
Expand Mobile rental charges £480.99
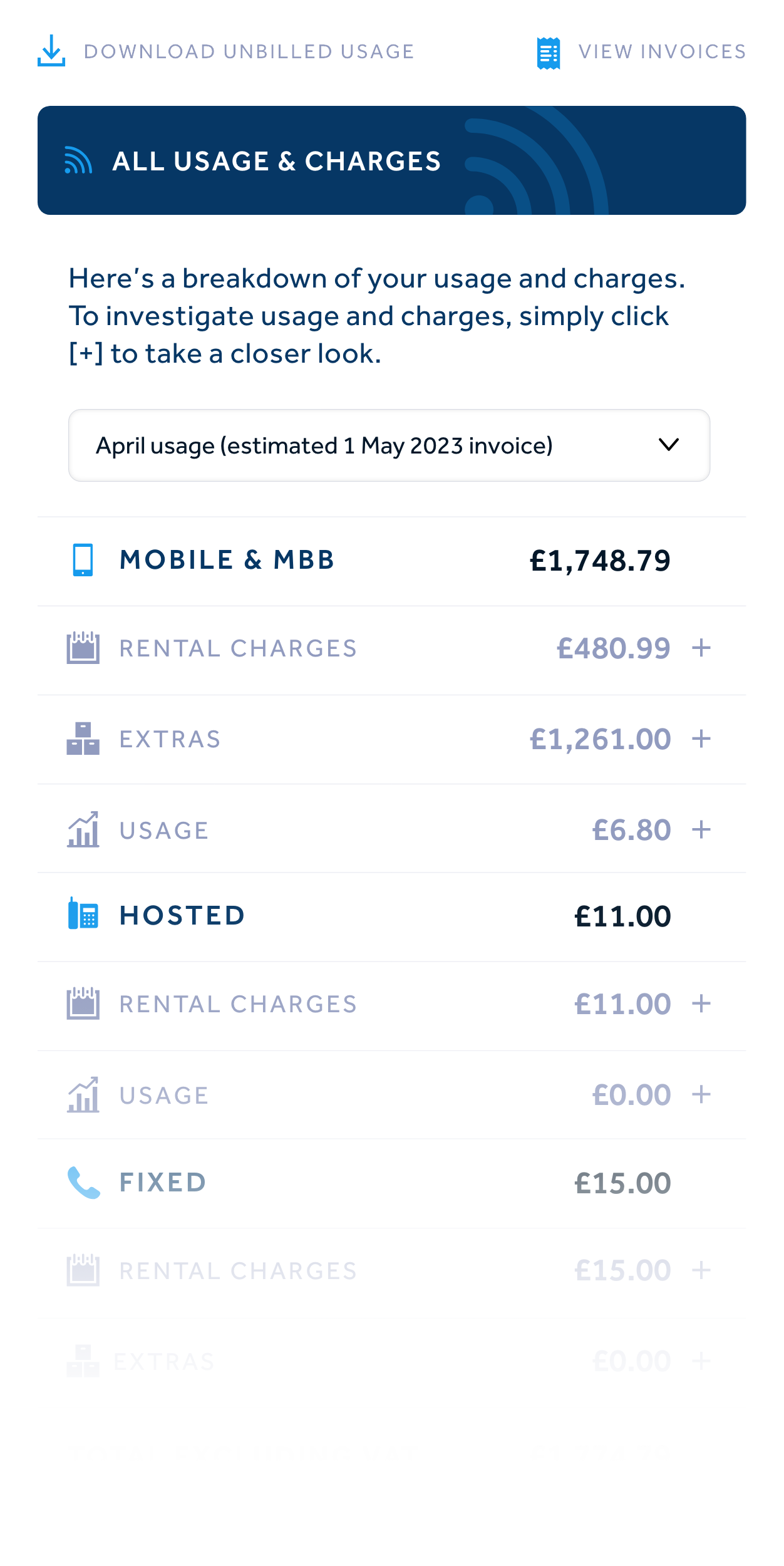tap(701, 648)
